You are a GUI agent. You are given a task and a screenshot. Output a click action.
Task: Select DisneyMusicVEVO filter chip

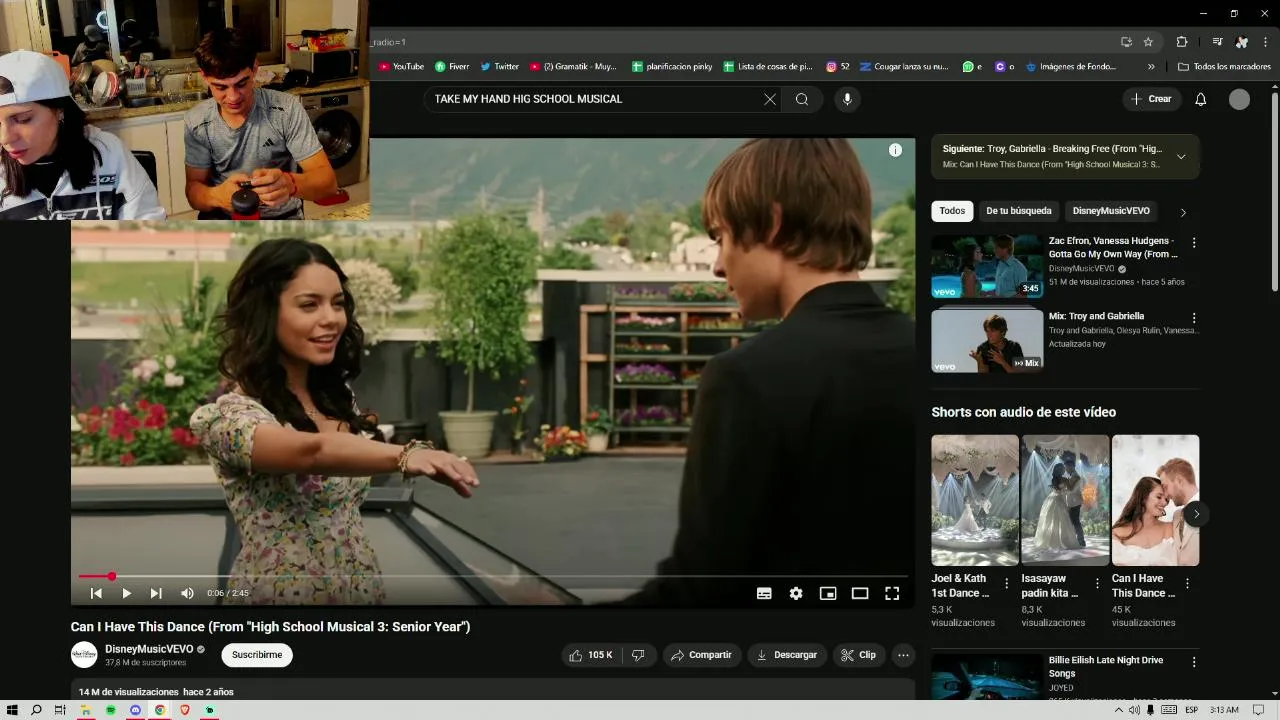[1111, 211]
